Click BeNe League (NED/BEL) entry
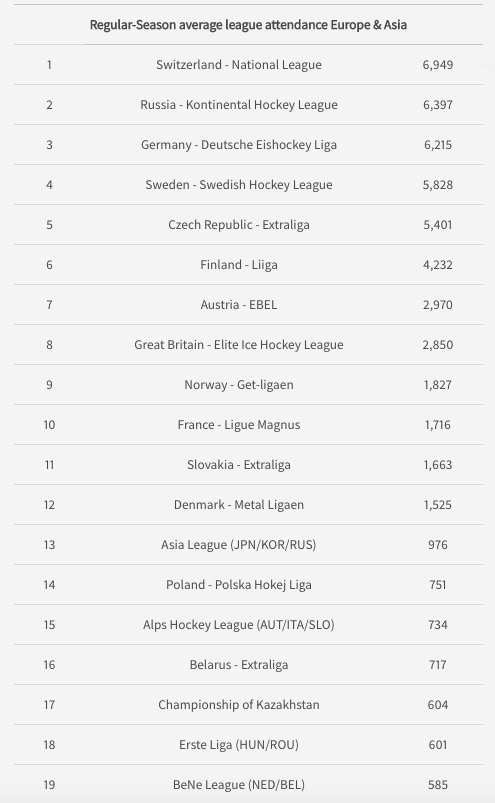 click(239, 785)
